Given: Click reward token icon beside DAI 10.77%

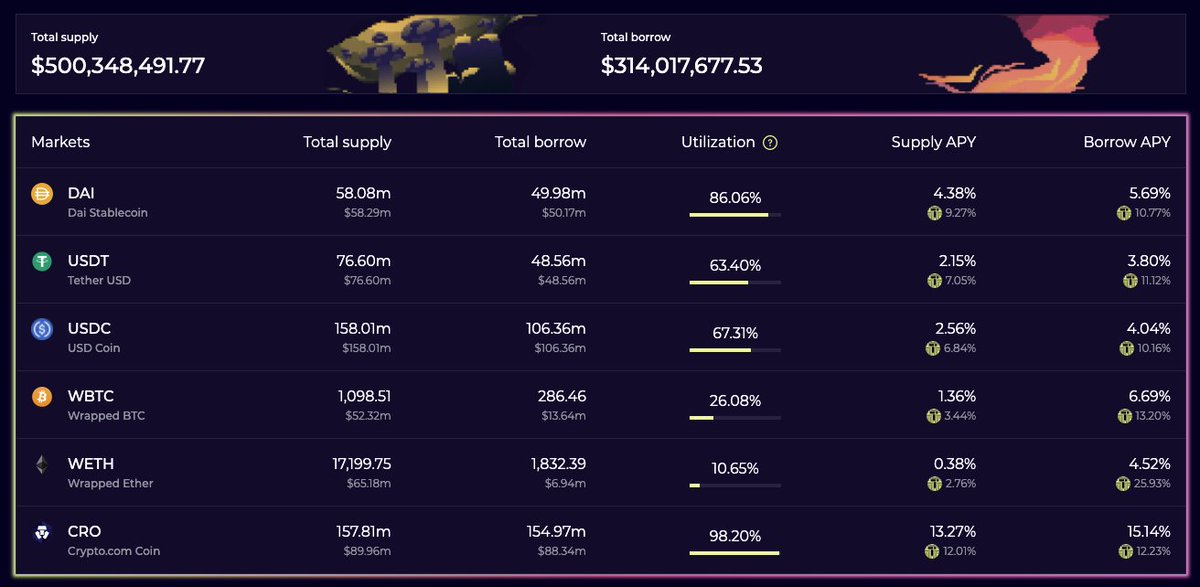Looking at the screenshot, I should [x=1124, y=213].
